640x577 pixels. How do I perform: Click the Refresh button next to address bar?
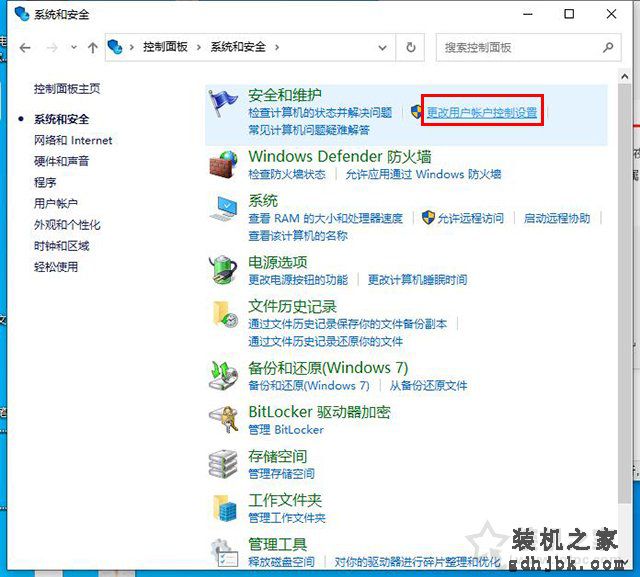click(x=411, y=47)
